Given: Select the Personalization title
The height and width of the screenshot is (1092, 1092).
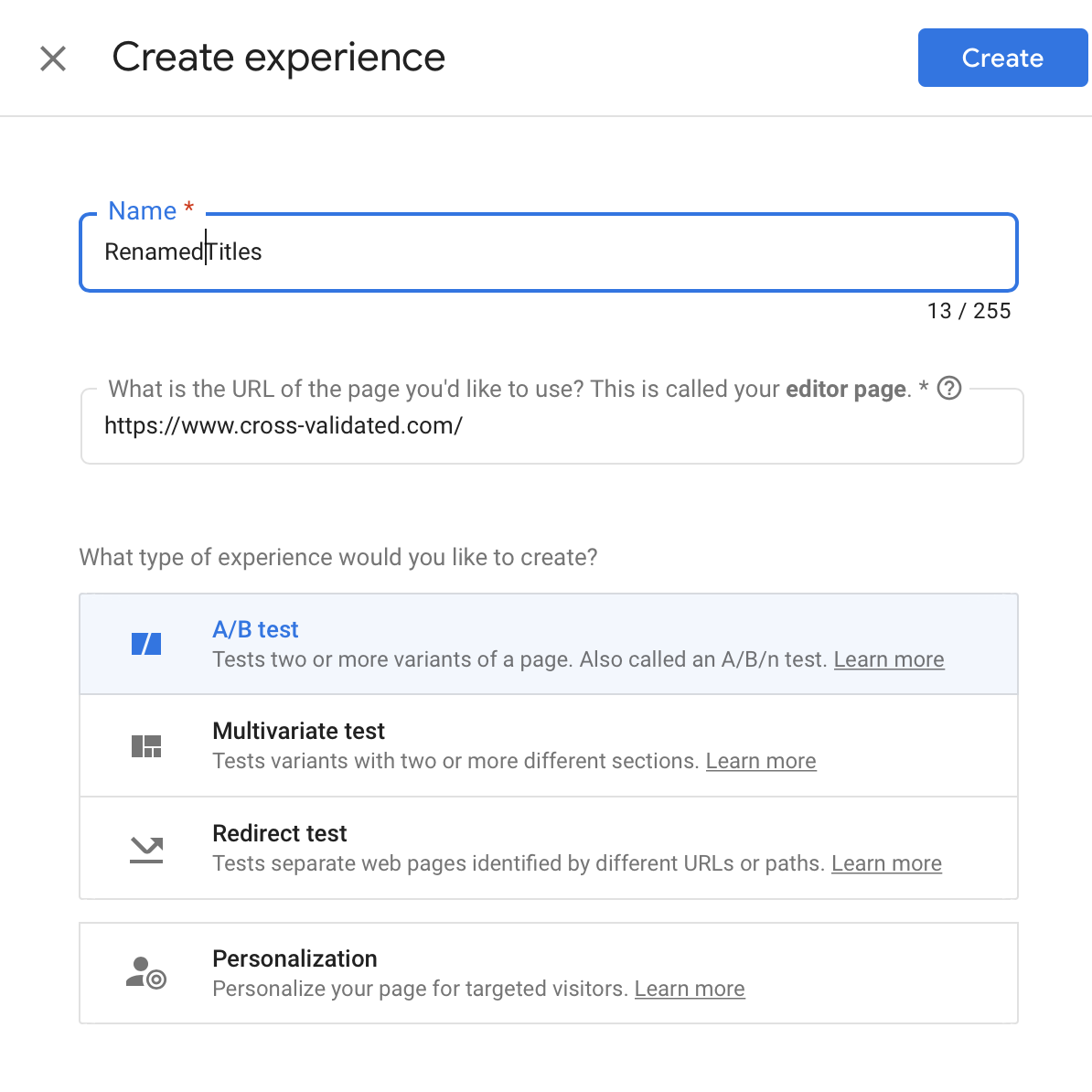Looking at the screenshot, I should point(294,959).
